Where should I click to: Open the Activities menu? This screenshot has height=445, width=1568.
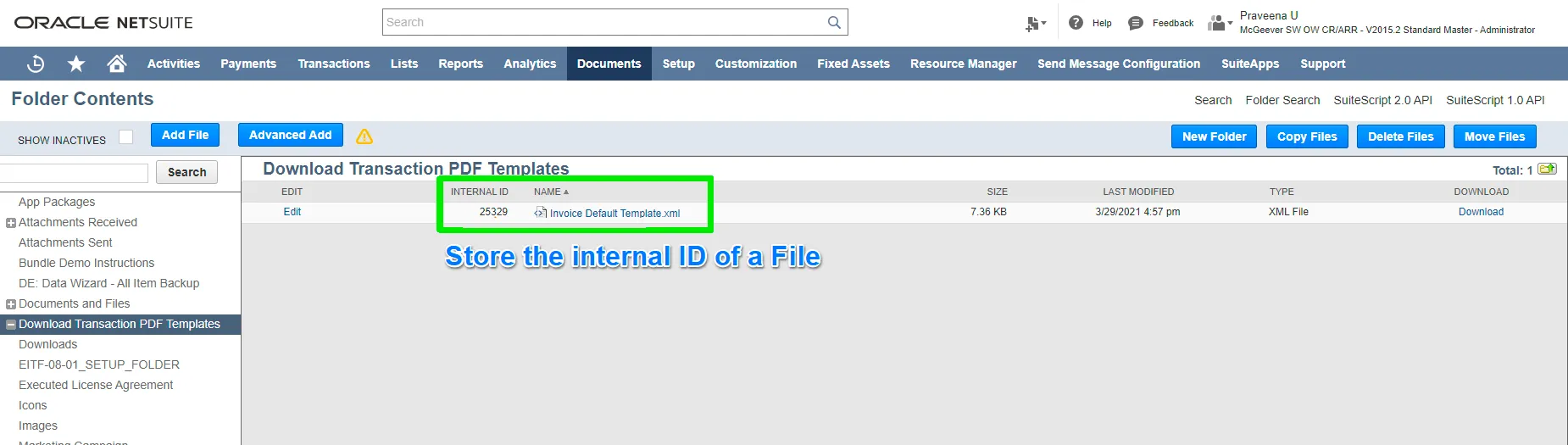tap(174, 64)
